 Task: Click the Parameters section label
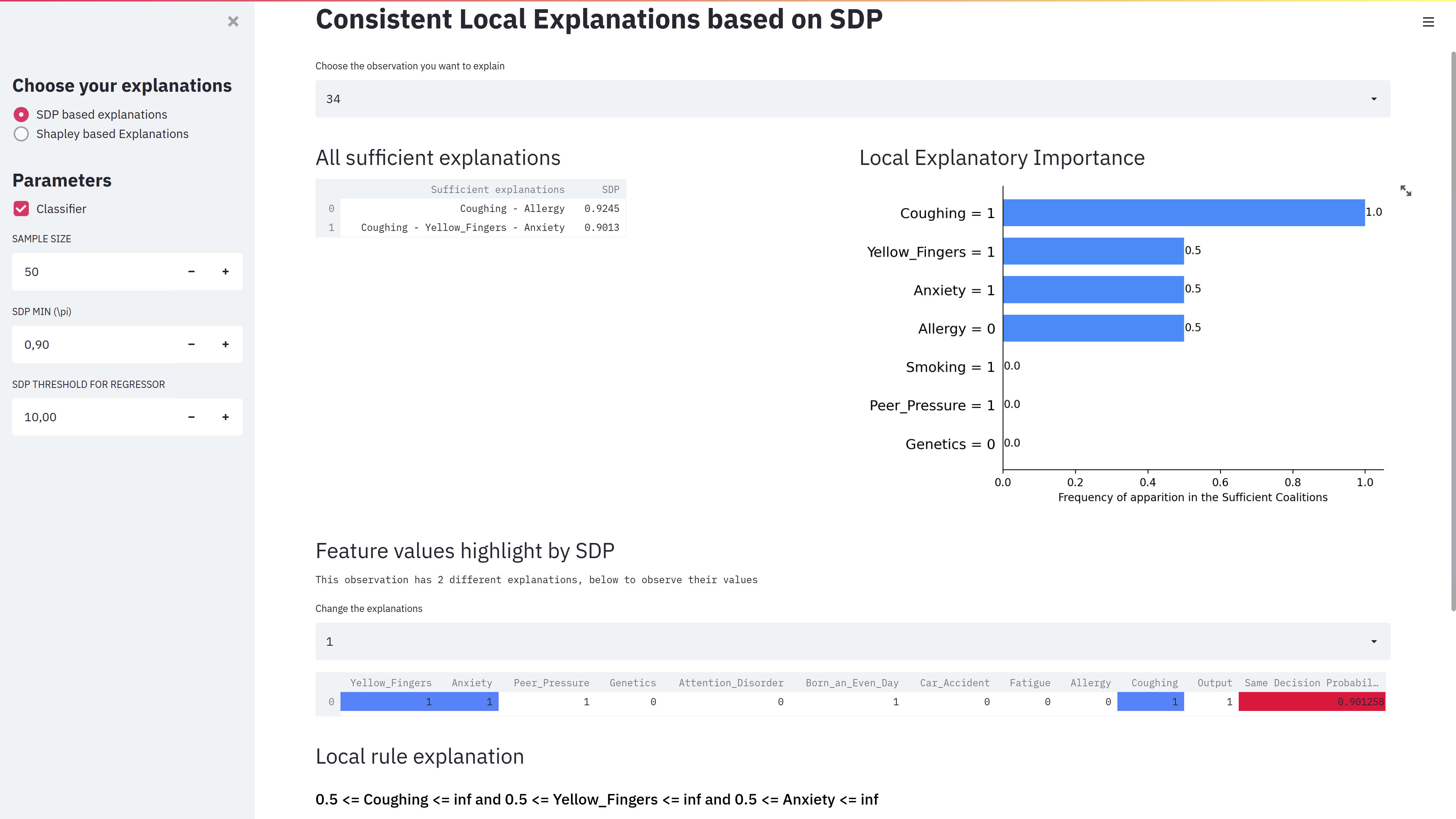[62, 179]
